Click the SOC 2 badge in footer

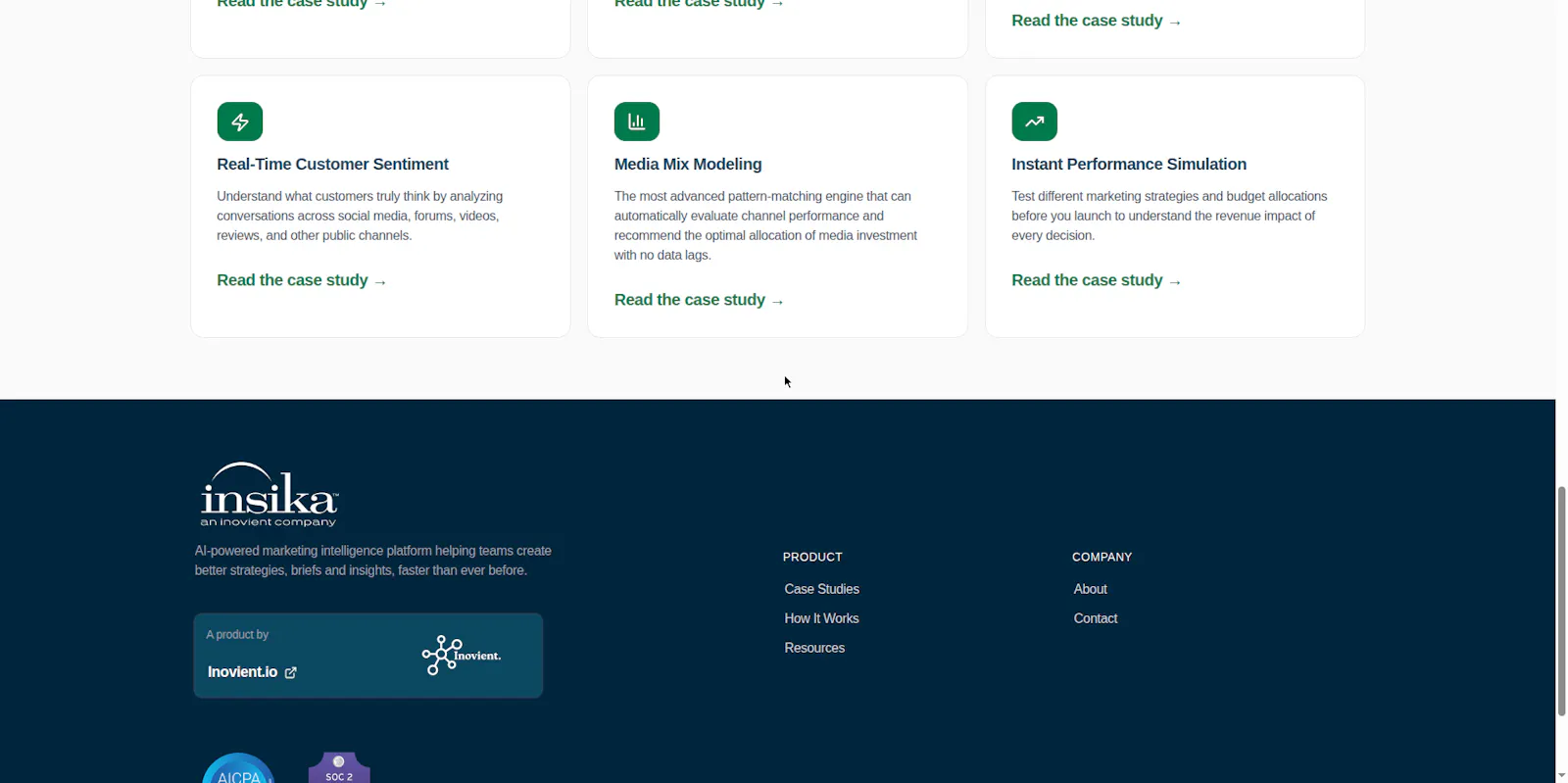[x=339, y=768]
